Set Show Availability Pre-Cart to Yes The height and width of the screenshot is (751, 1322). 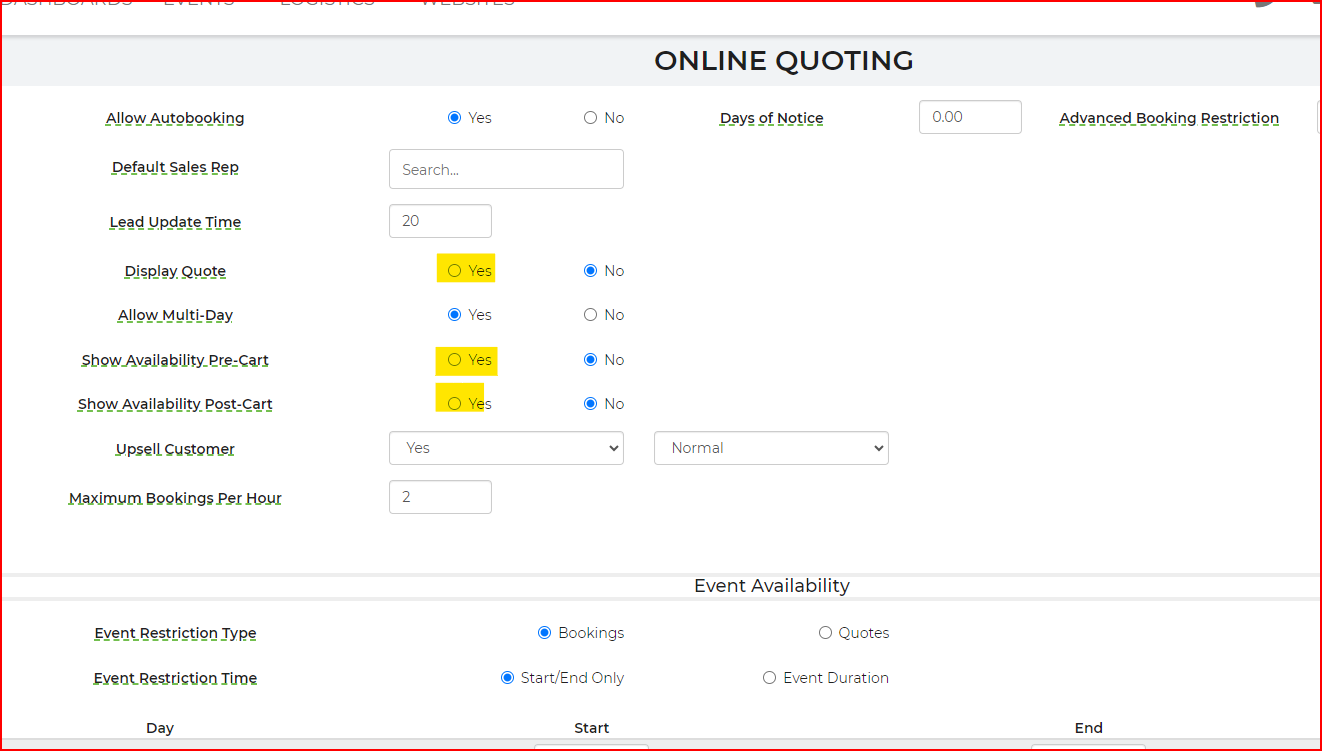[455, 360]
